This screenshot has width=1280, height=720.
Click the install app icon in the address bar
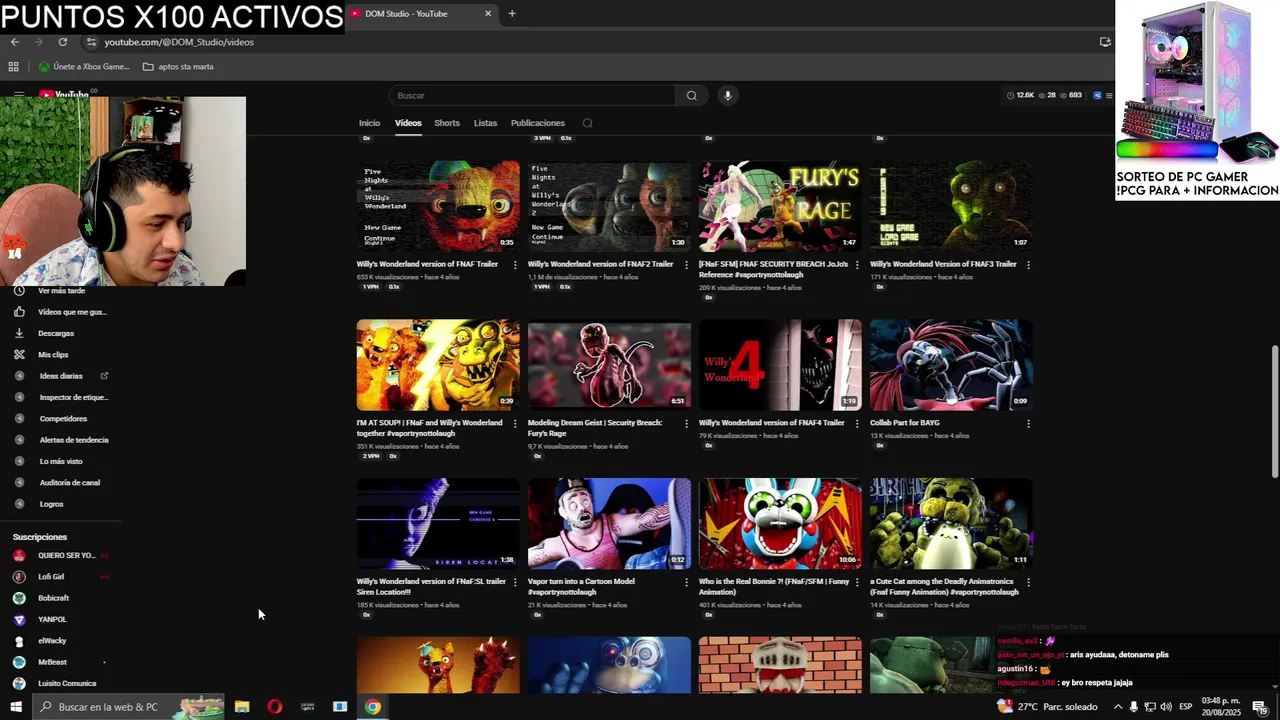click(x=1105, y=42)
